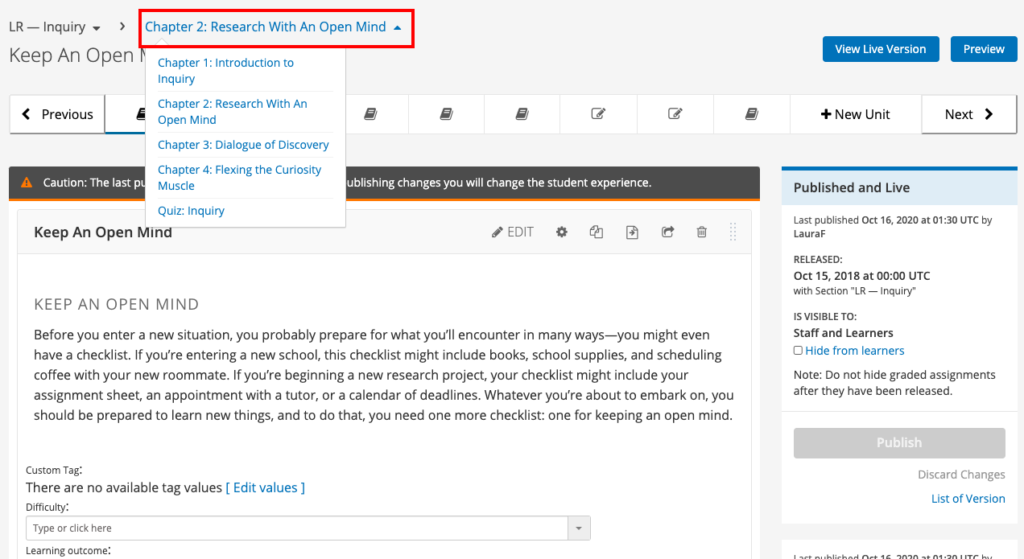The width and height of the screenshot is (1024, 559).
Task: Click the View Live Version button
Action: point(880,49)
